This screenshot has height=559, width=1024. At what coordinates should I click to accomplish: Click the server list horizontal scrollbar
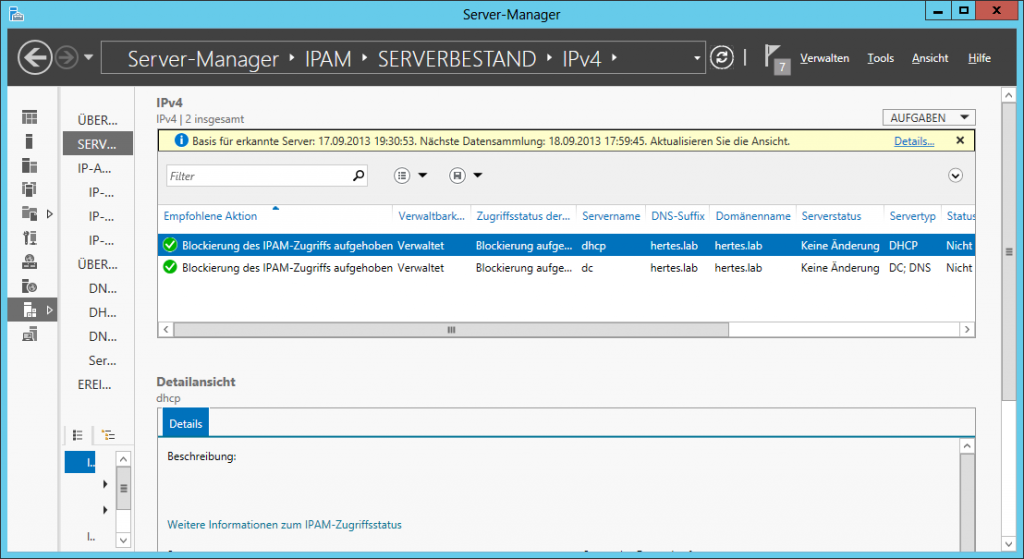click(x=450, y=329)
